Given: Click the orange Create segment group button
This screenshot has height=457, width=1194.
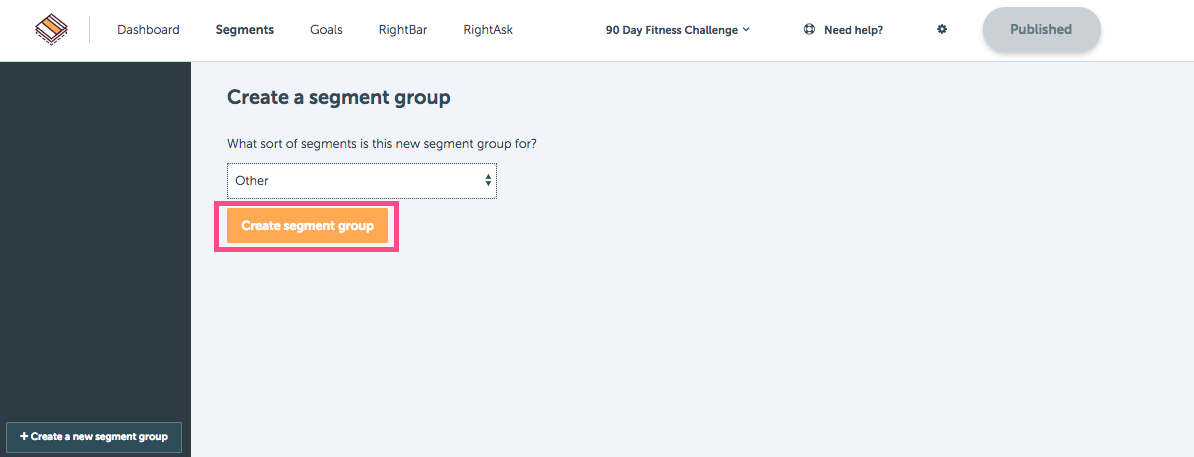Looking at the screenshot, I should point(307,225).
